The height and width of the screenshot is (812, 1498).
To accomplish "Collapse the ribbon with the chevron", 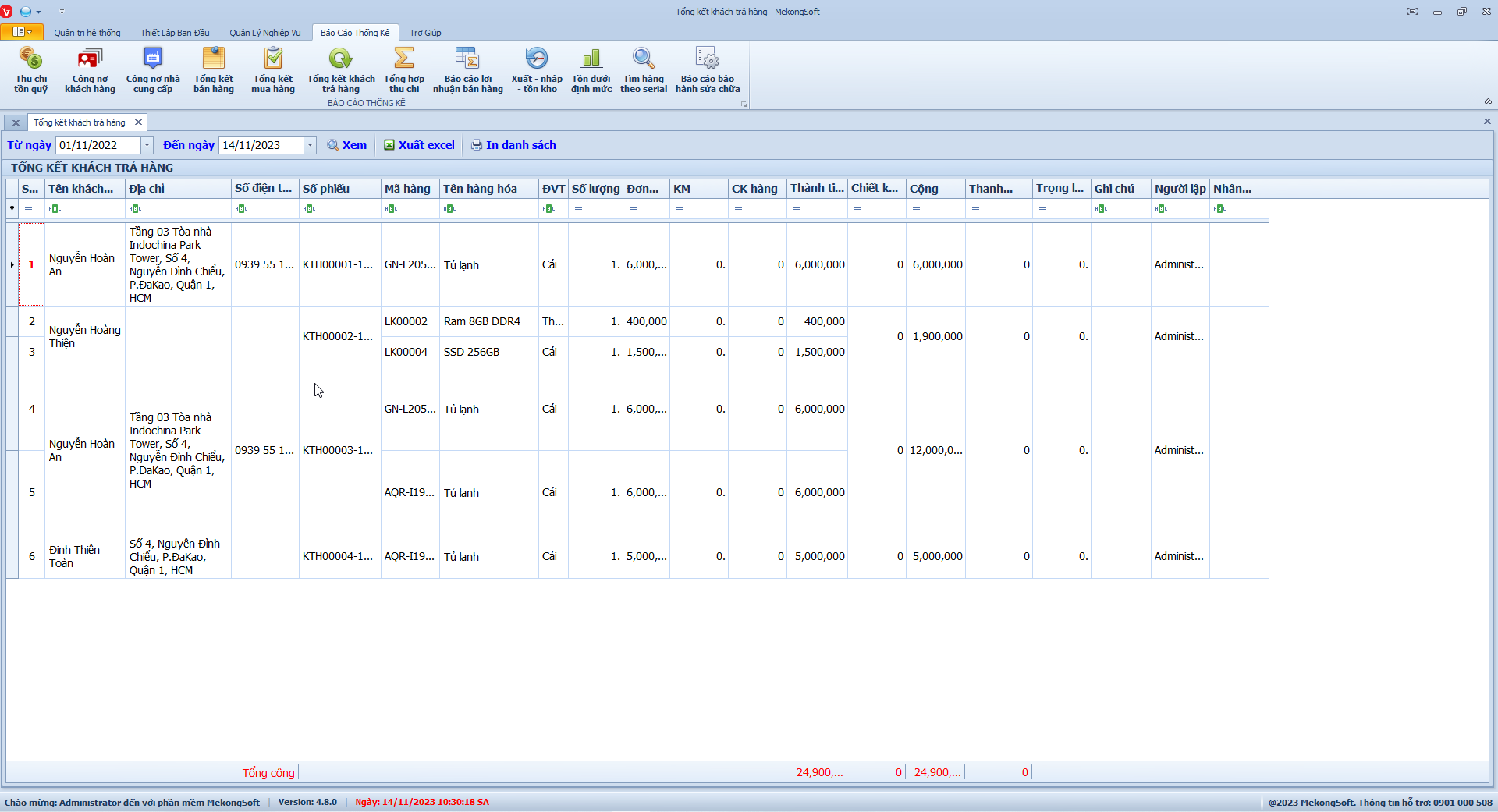I will [1487, 101].
